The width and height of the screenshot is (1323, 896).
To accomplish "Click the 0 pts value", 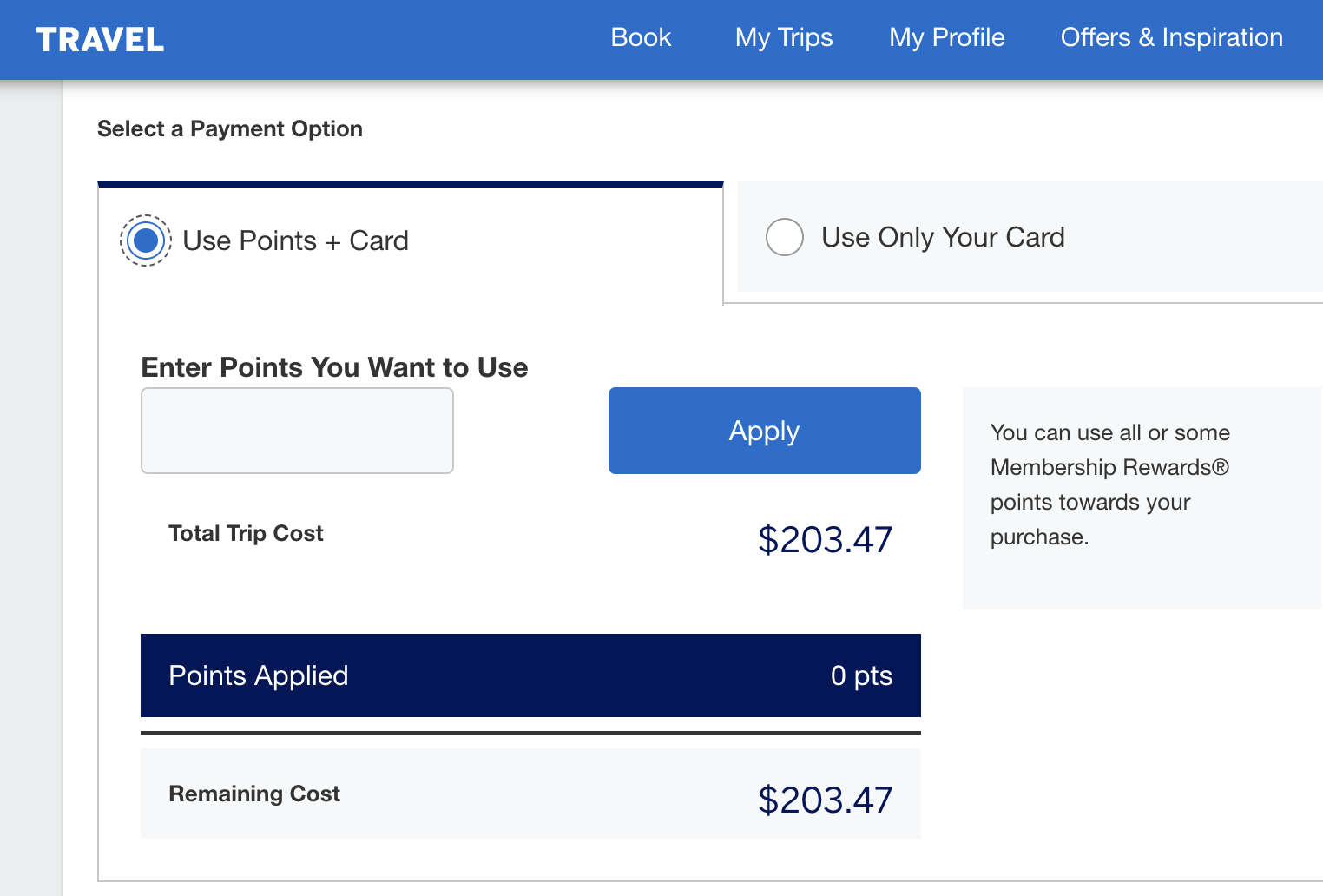I will tap(861, 675).
